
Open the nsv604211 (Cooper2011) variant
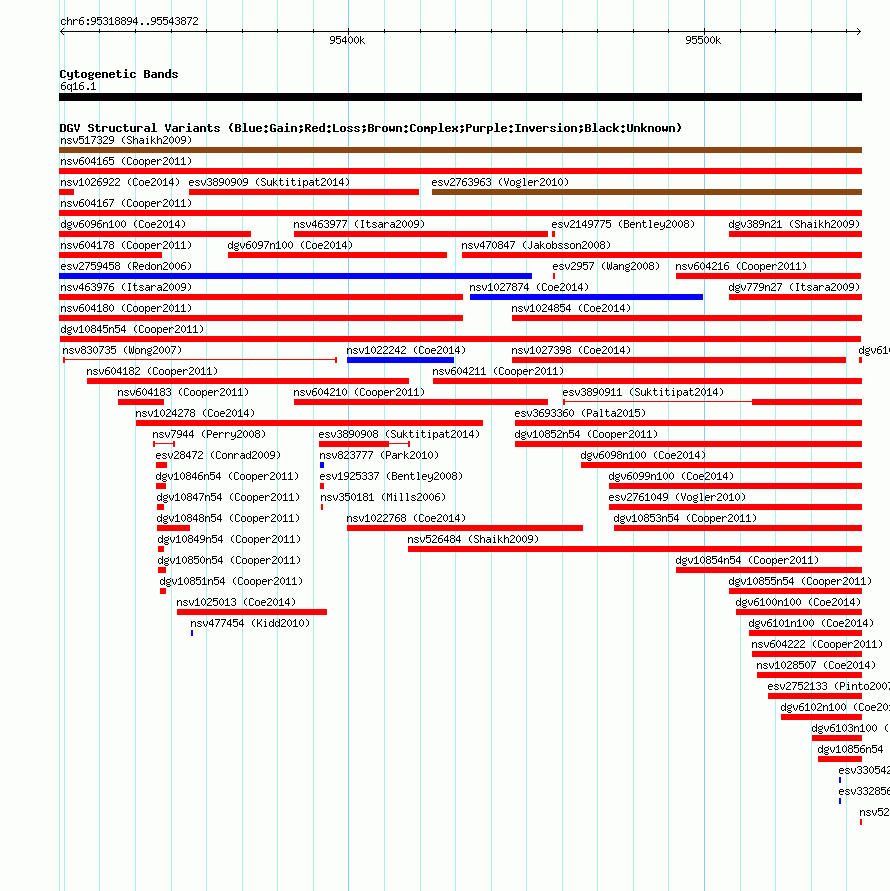point(498,372)
